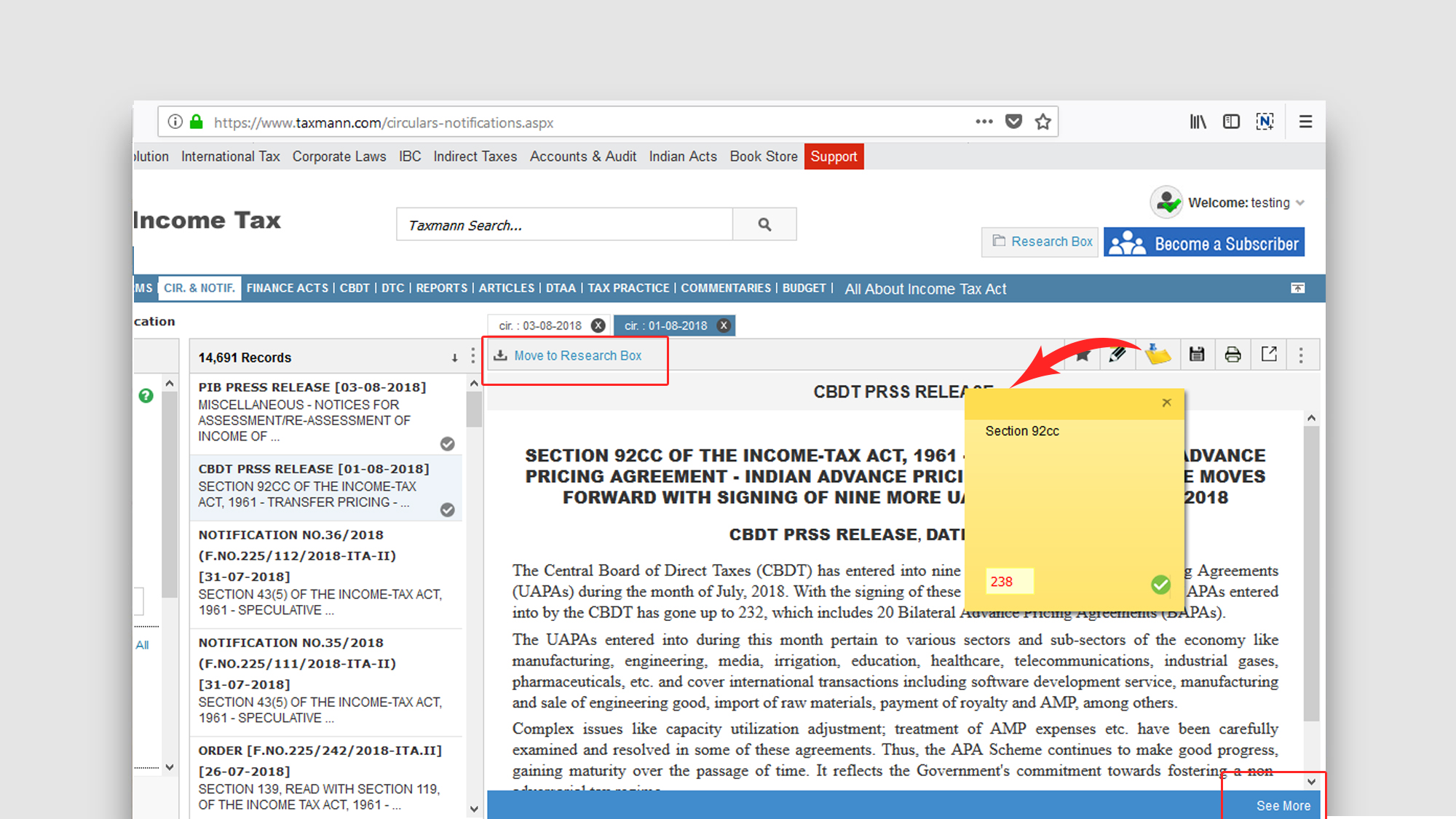Open the FINANCE ACTS tab
Screen dimensions: 1456x819
[287, 288]
